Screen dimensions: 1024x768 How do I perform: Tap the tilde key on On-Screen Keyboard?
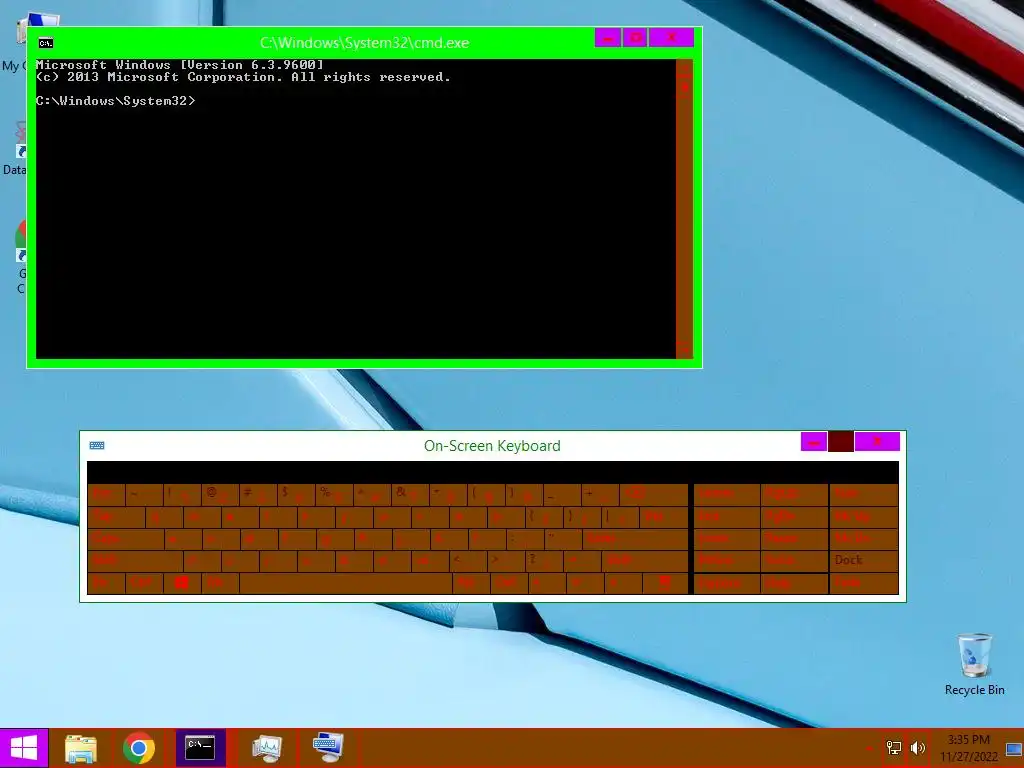point(144,494)
